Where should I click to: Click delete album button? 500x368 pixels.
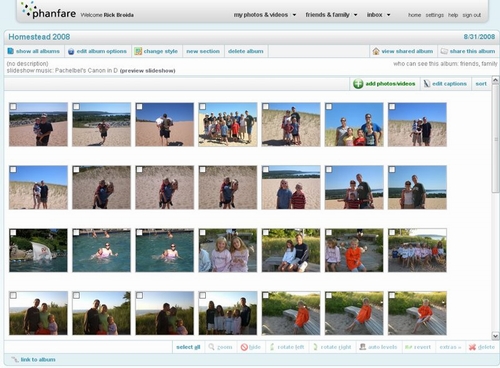coord(246,51)
